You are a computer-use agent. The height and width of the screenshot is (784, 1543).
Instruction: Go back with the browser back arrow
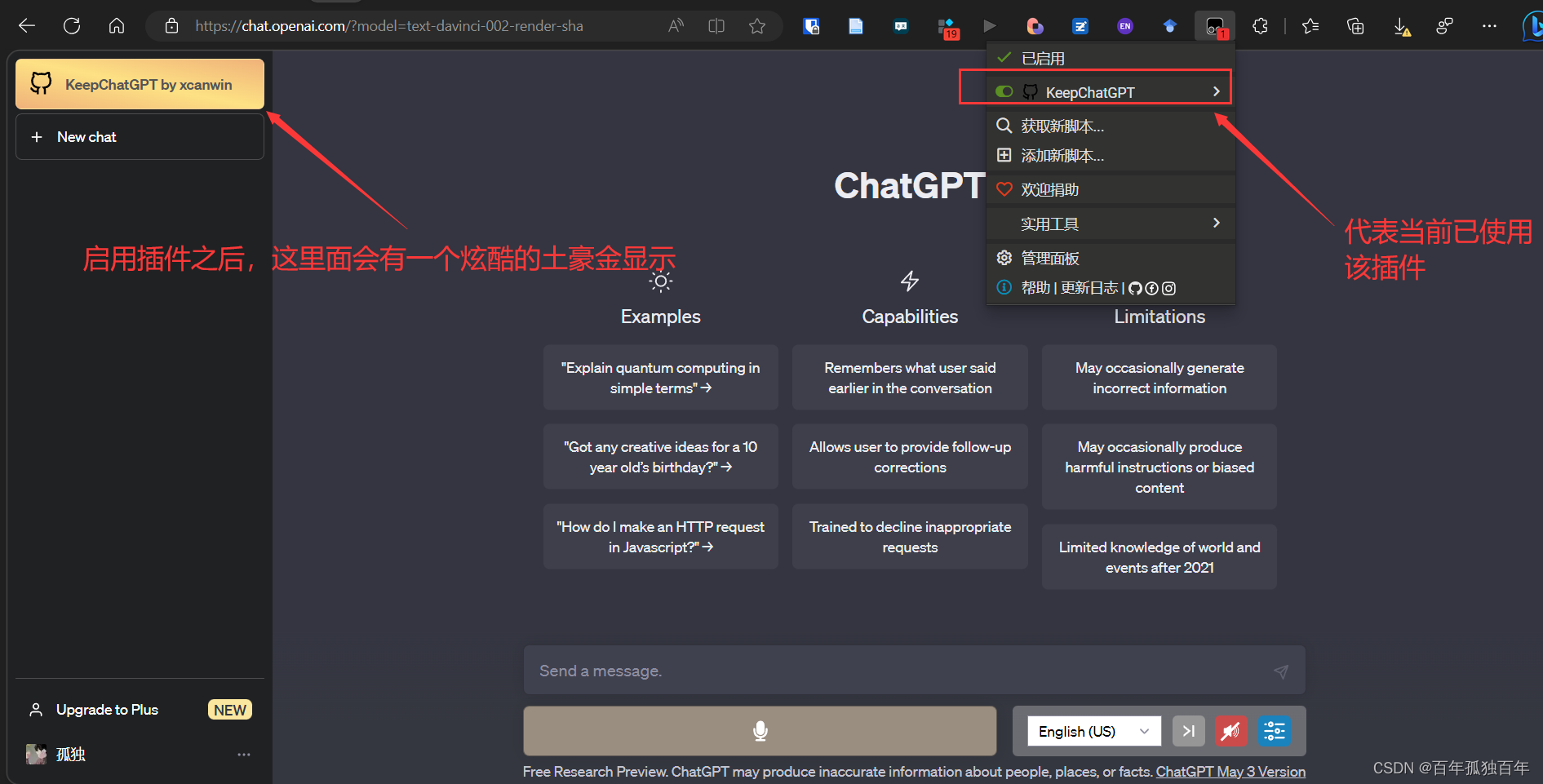tap(27, 26)
